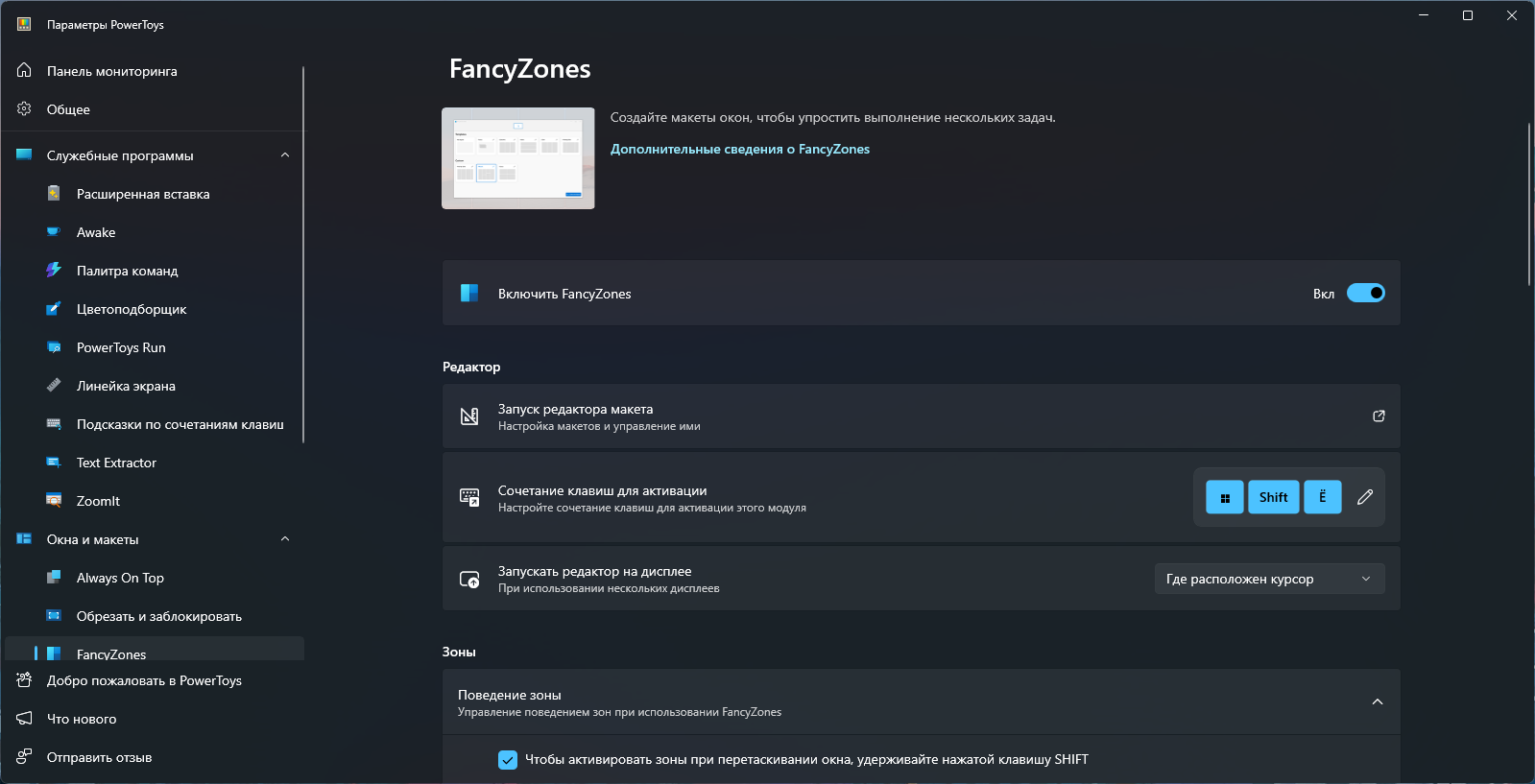
Task: Open the PowerToys Run page label
Action: [121, 347]
